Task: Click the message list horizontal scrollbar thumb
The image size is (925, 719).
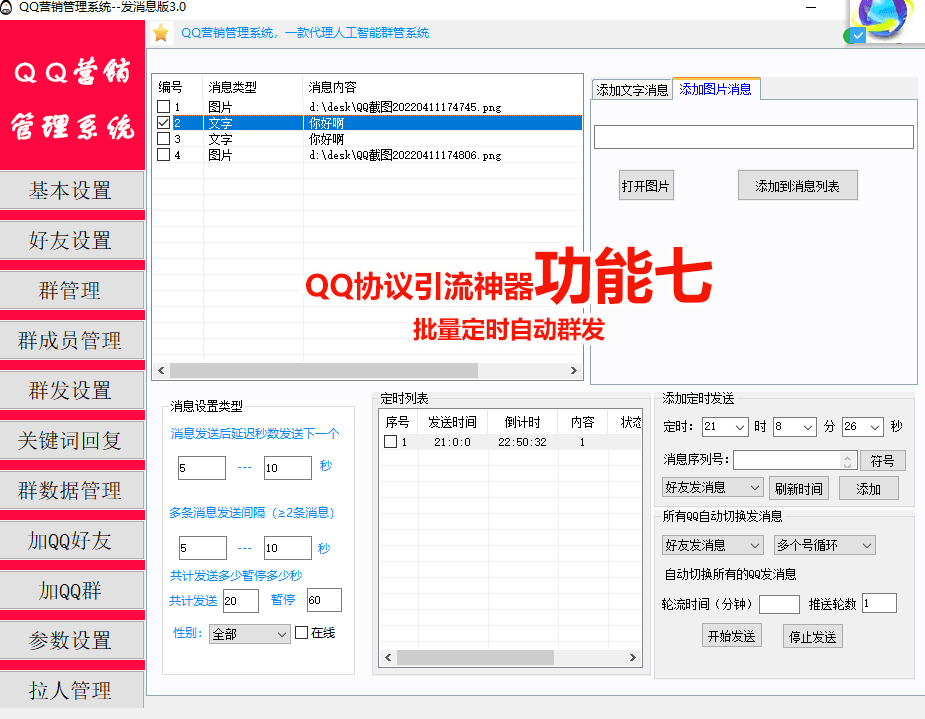Action: tap(324, 370)
